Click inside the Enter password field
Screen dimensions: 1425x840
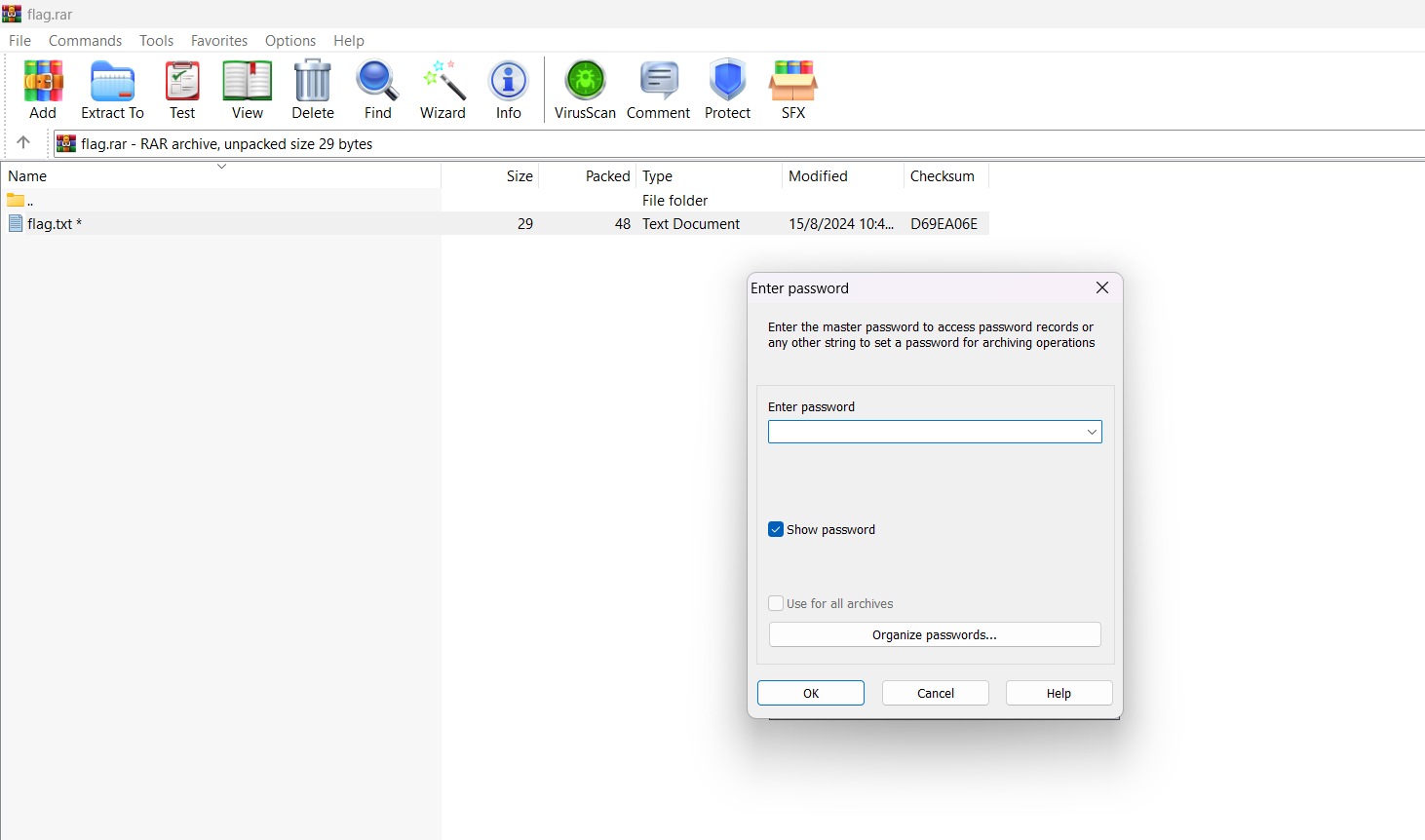point(924,432)
